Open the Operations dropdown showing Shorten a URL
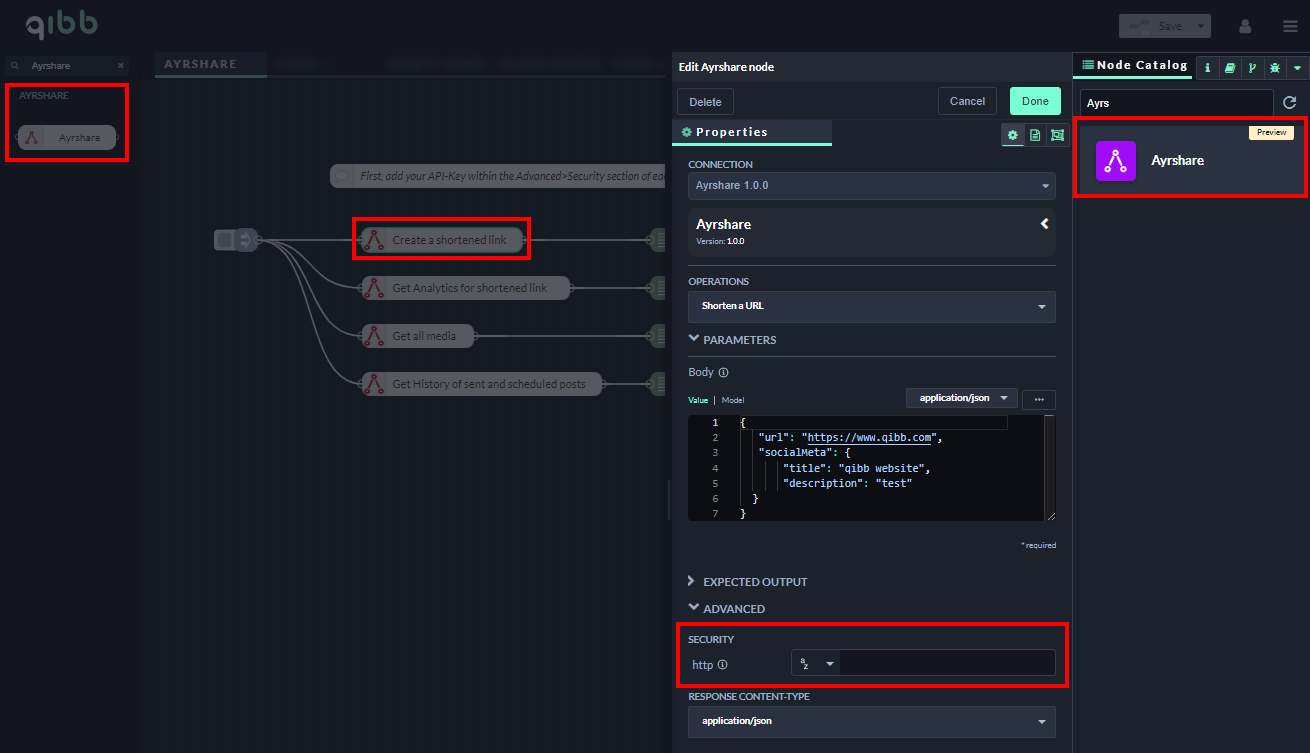Screen dimensions: 1310x753 871,306
